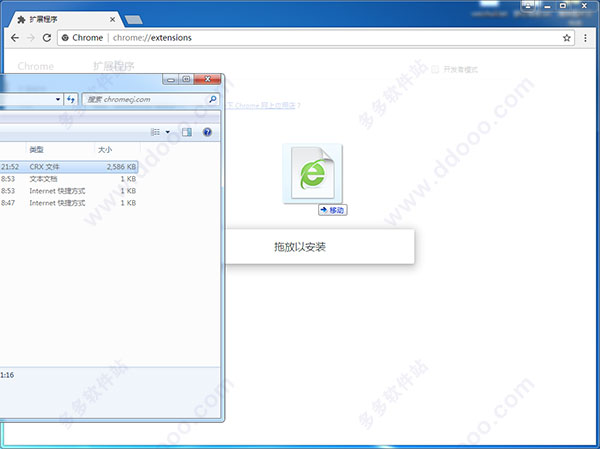This screenshot has height=449, width=600.
Task: Click the dragged CRX file icon
Action: (x=313, y=173)
